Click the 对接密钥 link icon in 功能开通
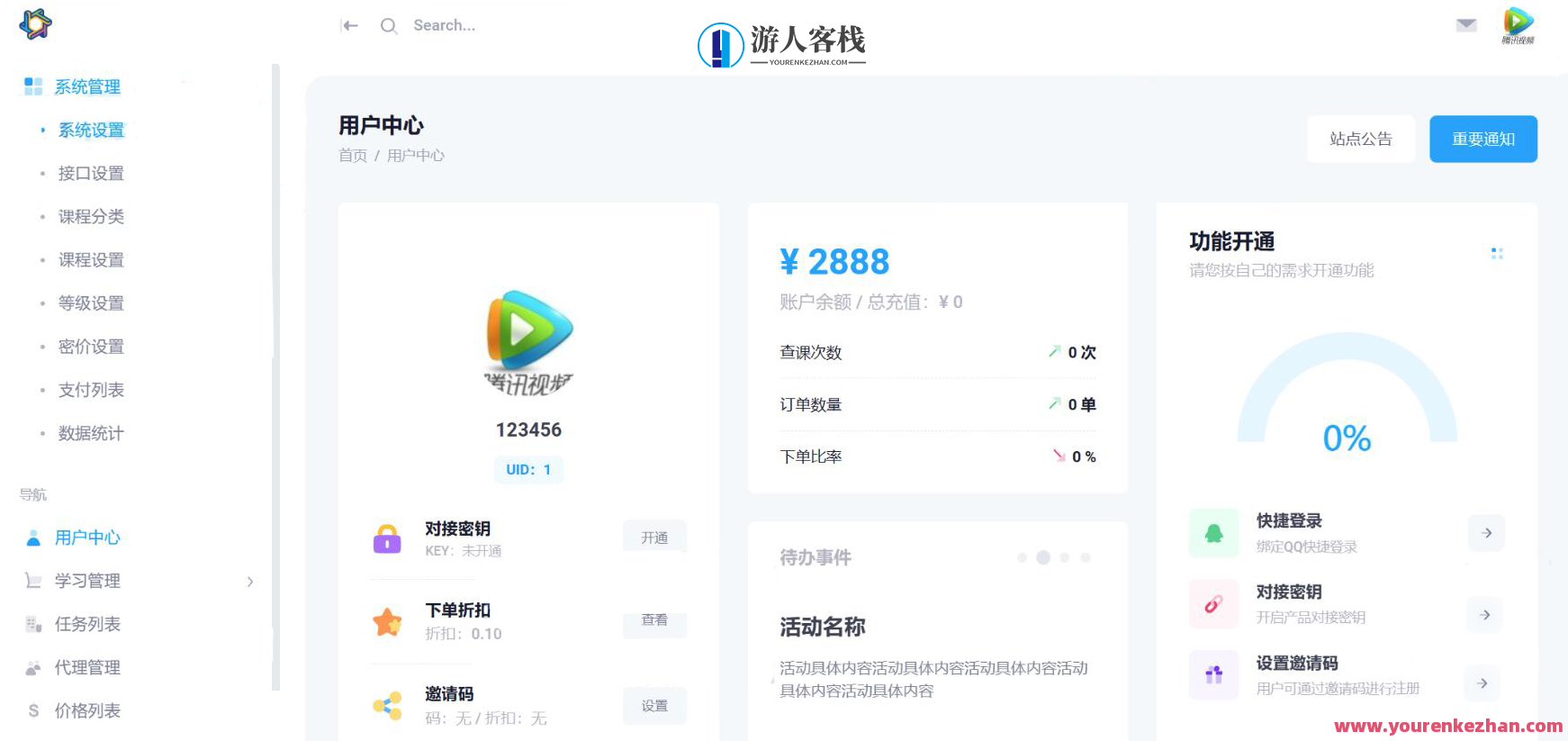 [x=1213, y=604]
